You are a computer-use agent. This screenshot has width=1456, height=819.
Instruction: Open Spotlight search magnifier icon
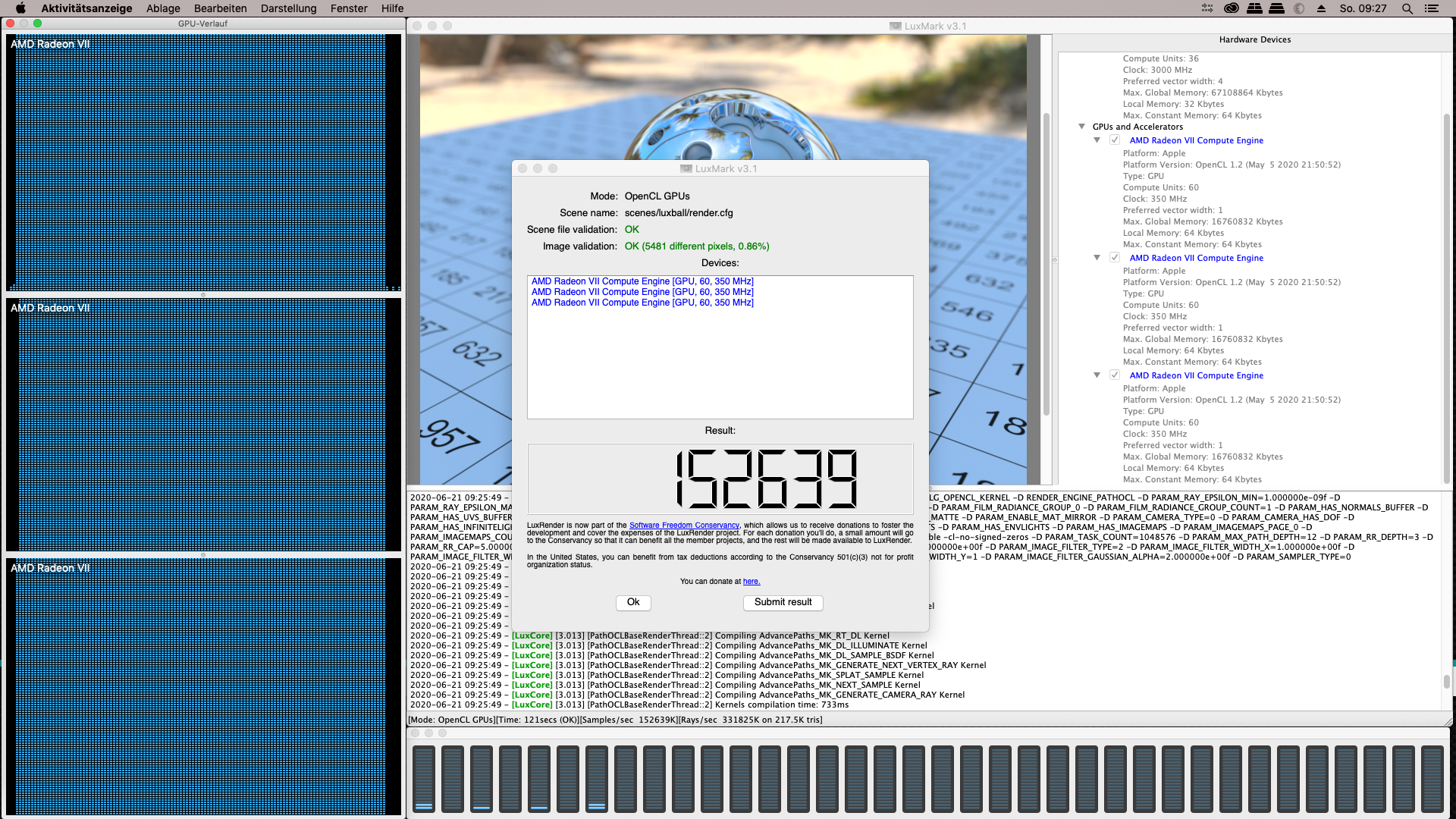[x=1407, y=8]
